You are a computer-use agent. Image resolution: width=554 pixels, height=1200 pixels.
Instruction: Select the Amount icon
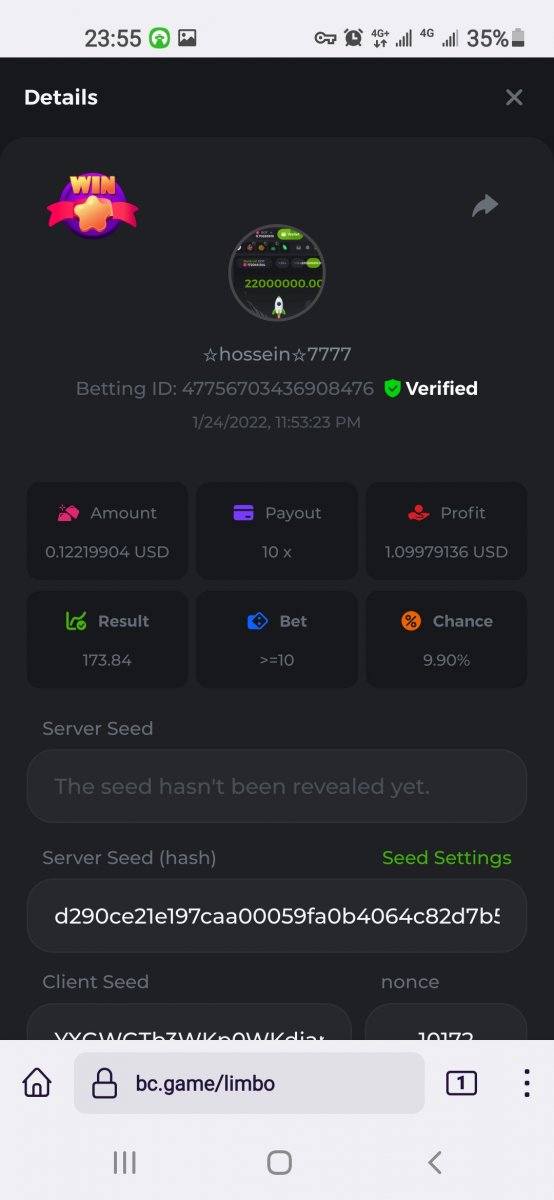68,513
